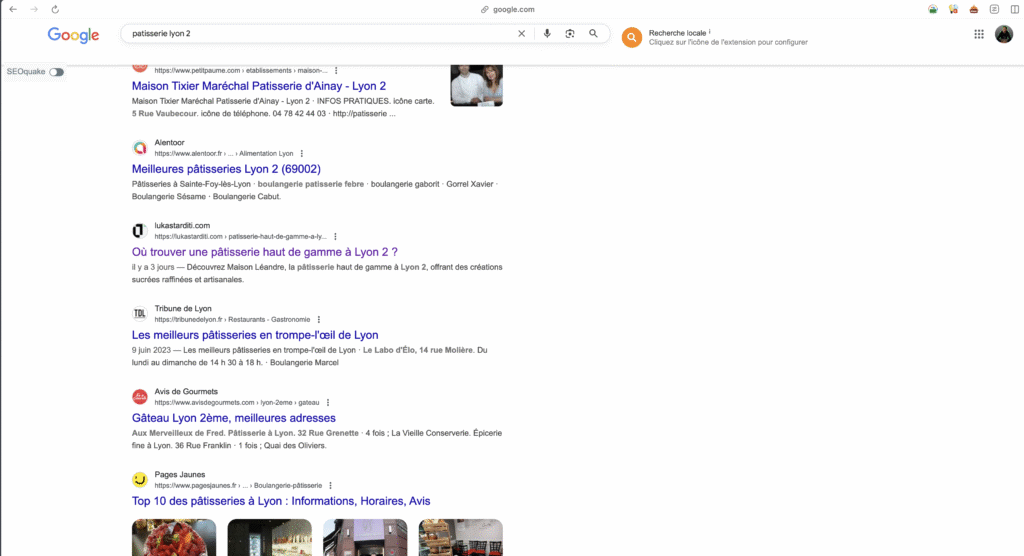Open Google Lens image search icon
Viewport: 1024px width, 556px height.
pos(570,33)
